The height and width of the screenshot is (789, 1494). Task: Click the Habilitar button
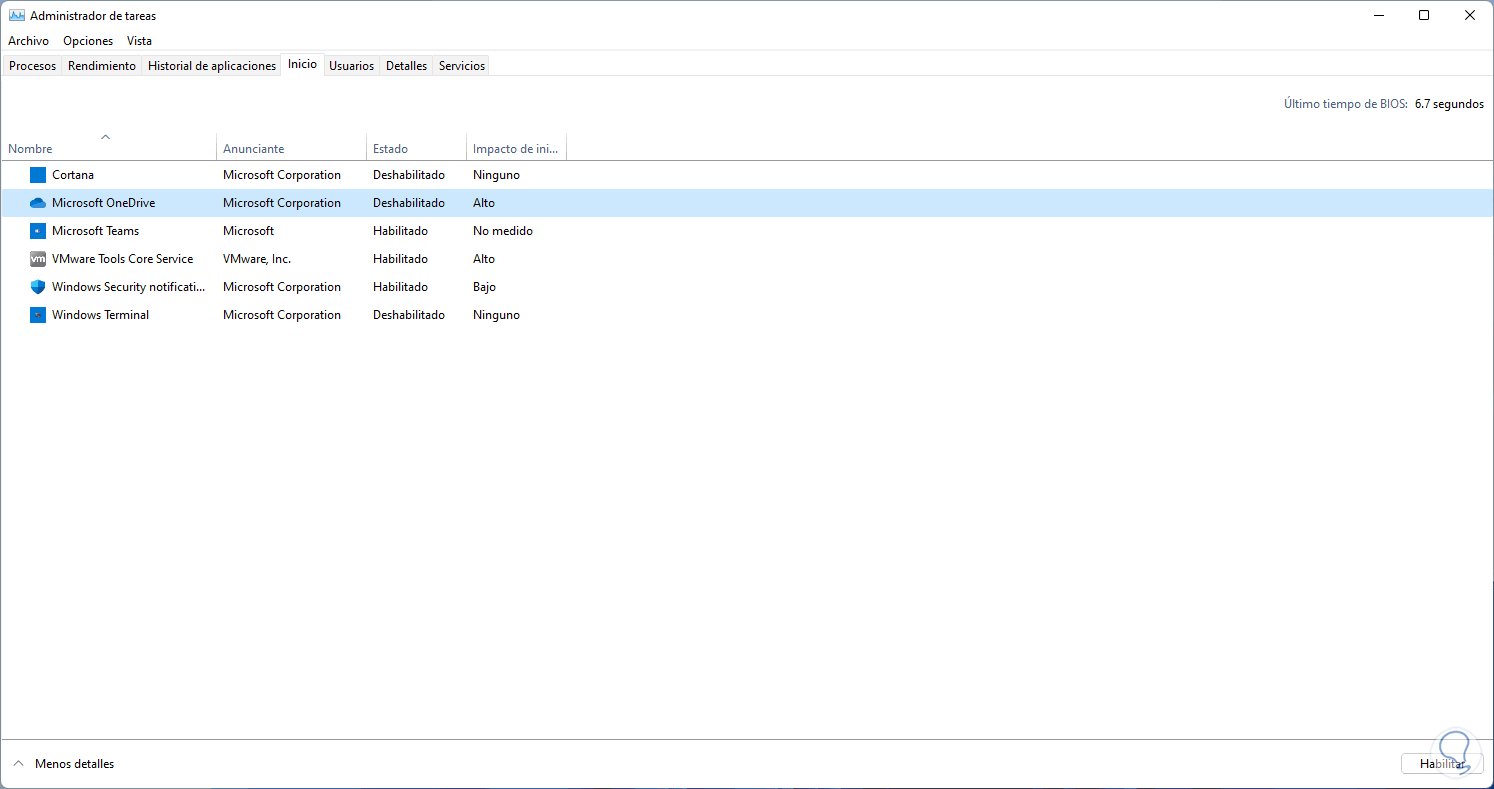pyautogui.click(x=1442, y=764)
